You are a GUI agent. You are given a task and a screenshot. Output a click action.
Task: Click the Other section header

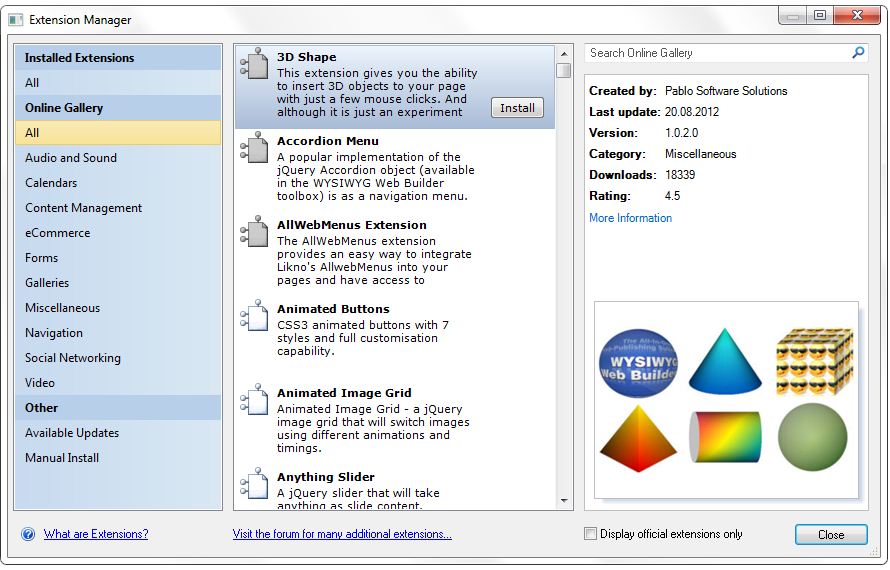118,408
